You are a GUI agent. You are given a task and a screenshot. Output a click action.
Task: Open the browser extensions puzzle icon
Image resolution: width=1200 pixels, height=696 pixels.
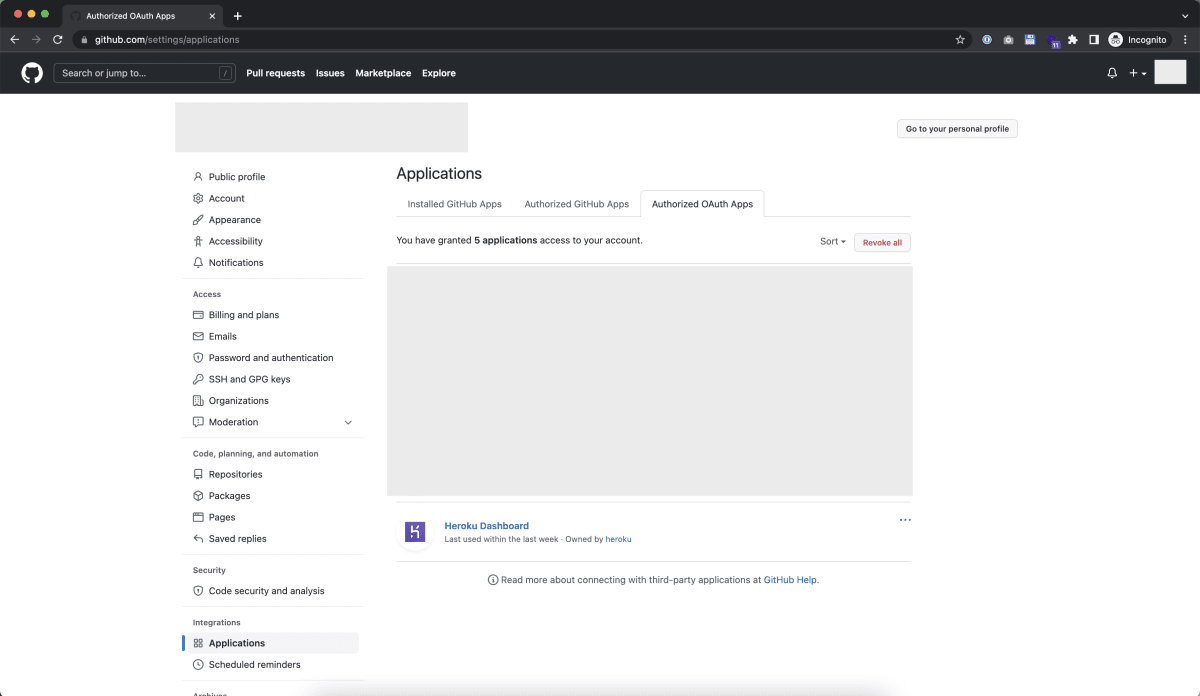click(1073, 40)
